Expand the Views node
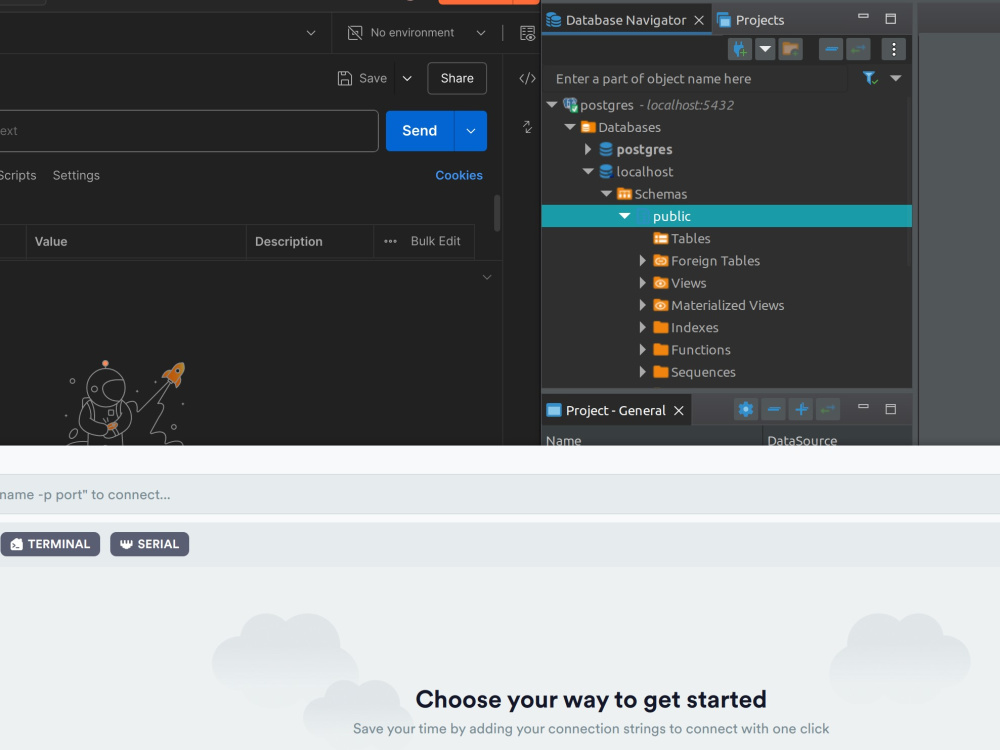 tap(642, 283)
